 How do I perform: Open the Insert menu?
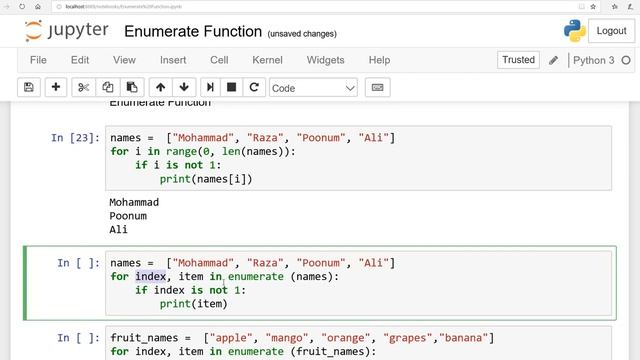[173, 60]
